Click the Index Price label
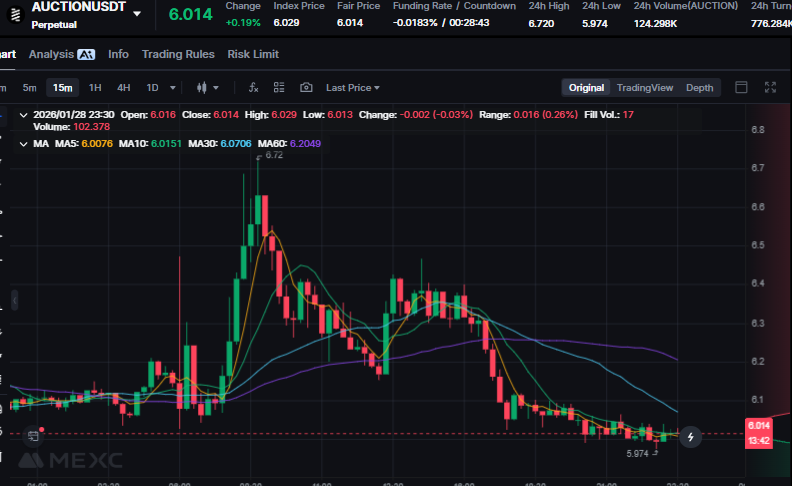This screenshot has width=792, height=486. (x=299, y=6)
